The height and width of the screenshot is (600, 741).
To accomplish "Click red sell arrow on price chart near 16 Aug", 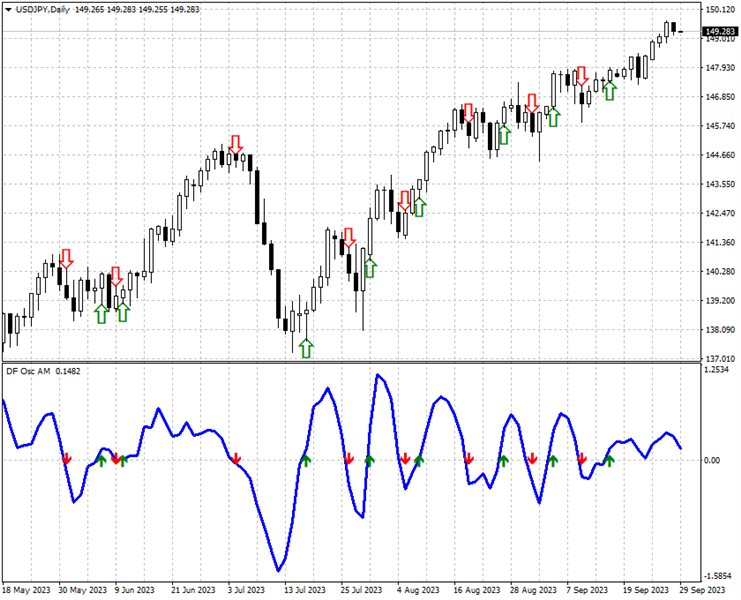I will (x=468, y=113).
